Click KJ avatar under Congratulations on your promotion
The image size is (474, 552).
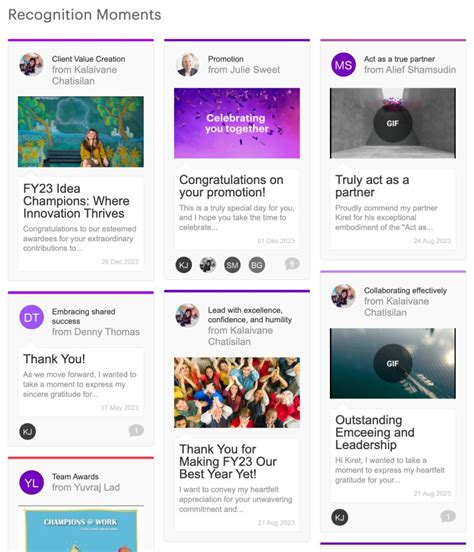point(184,265)
